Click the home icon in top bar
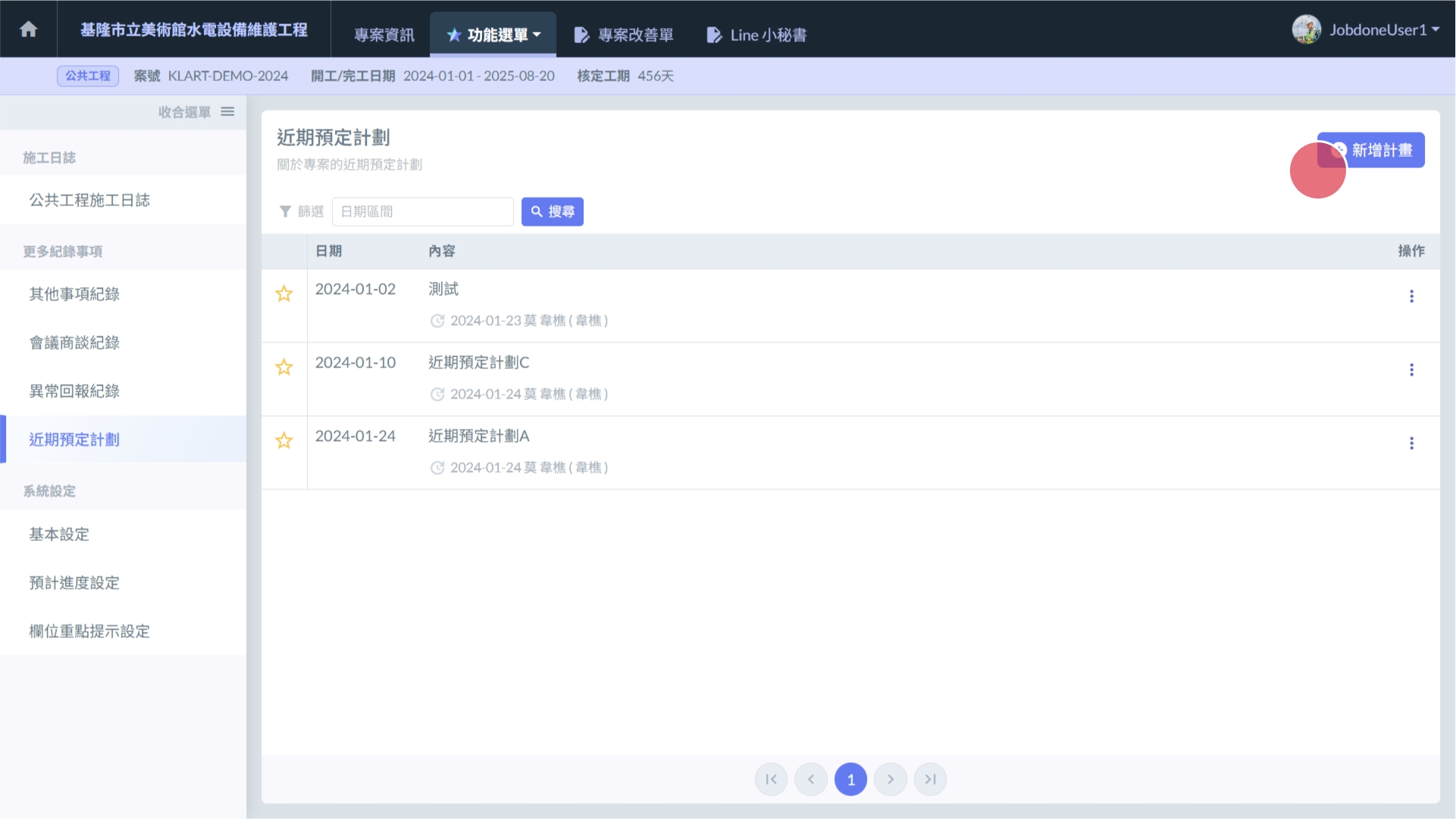The width and height of the screenshot is (1456, 819). [x=29, y=30]
